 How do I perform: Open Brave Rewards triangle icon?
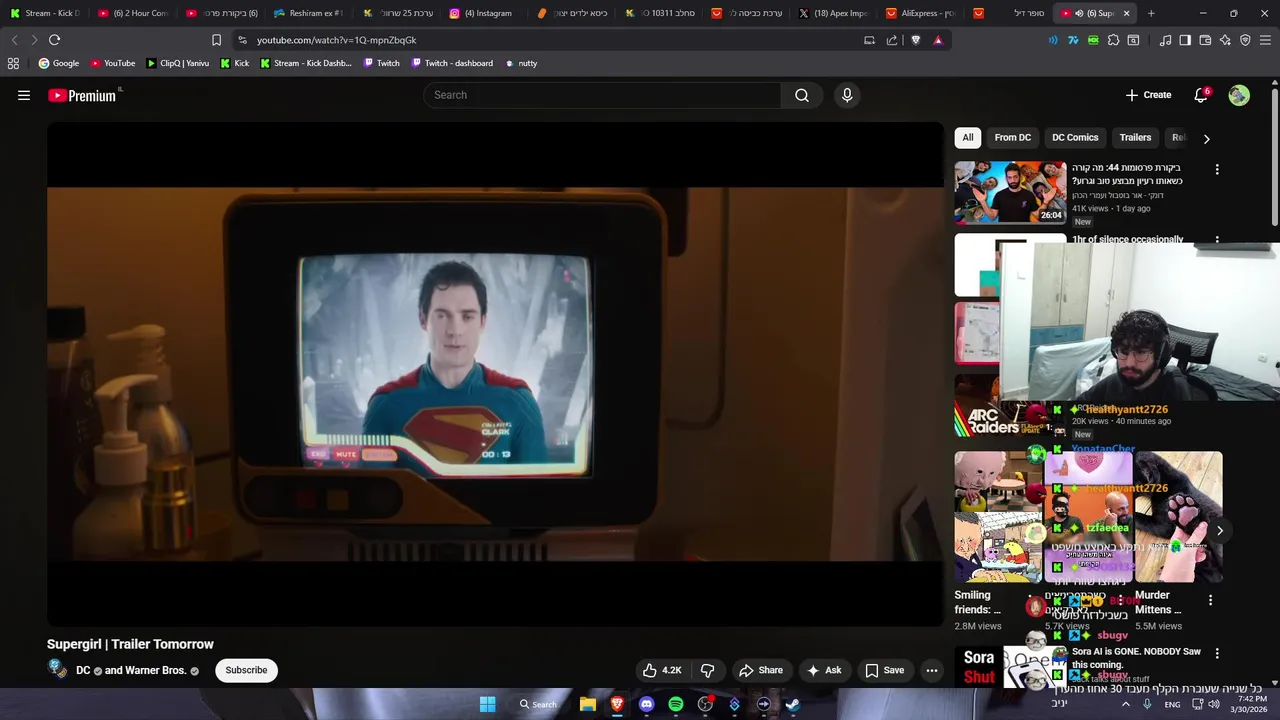938,40
